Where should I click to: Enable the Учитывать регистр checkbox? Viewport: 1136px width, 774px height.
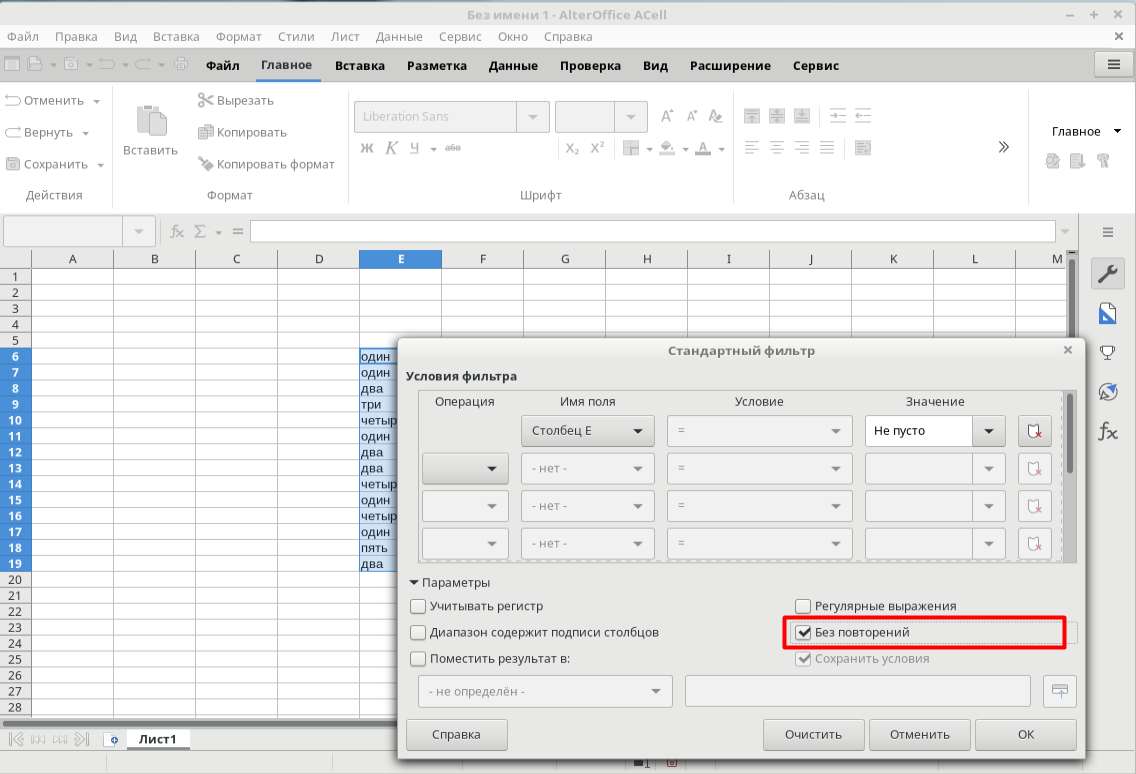[x=418, y=606]
